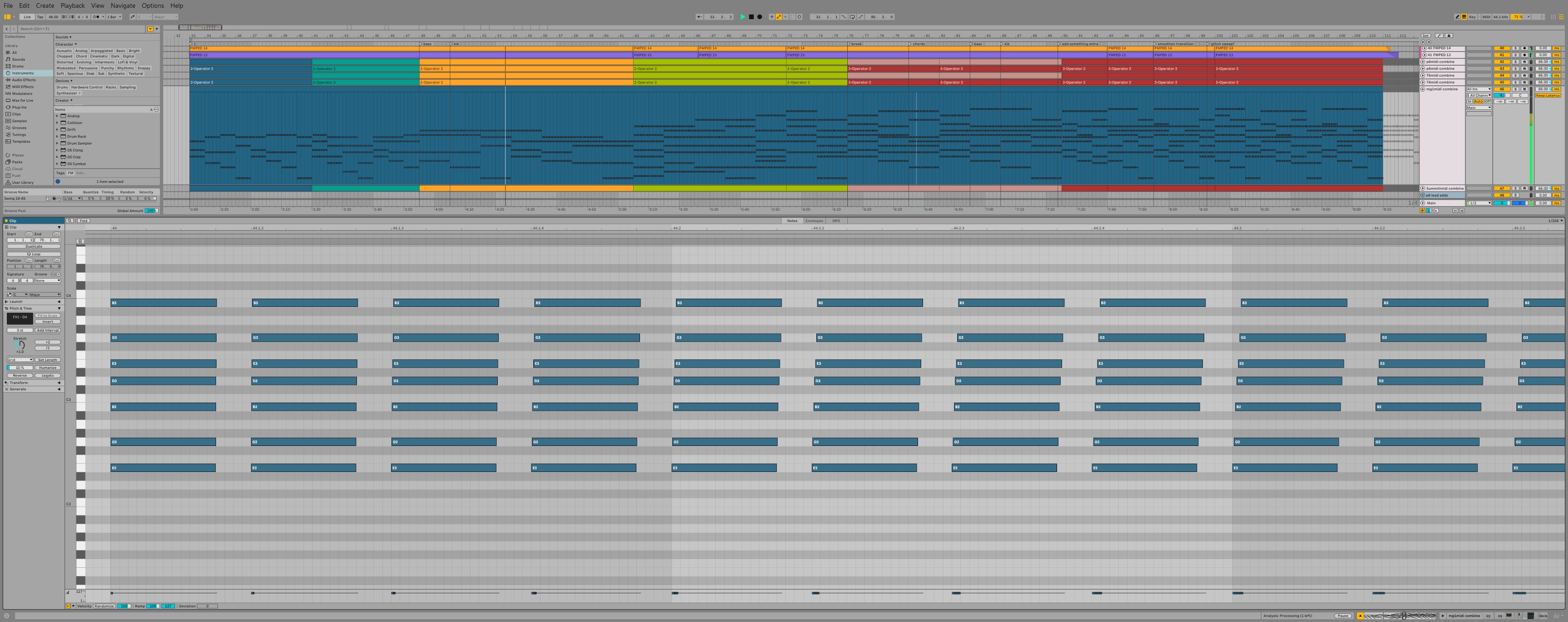
Task: Adjust the Stretch knob
Action: tap(20, 345)
